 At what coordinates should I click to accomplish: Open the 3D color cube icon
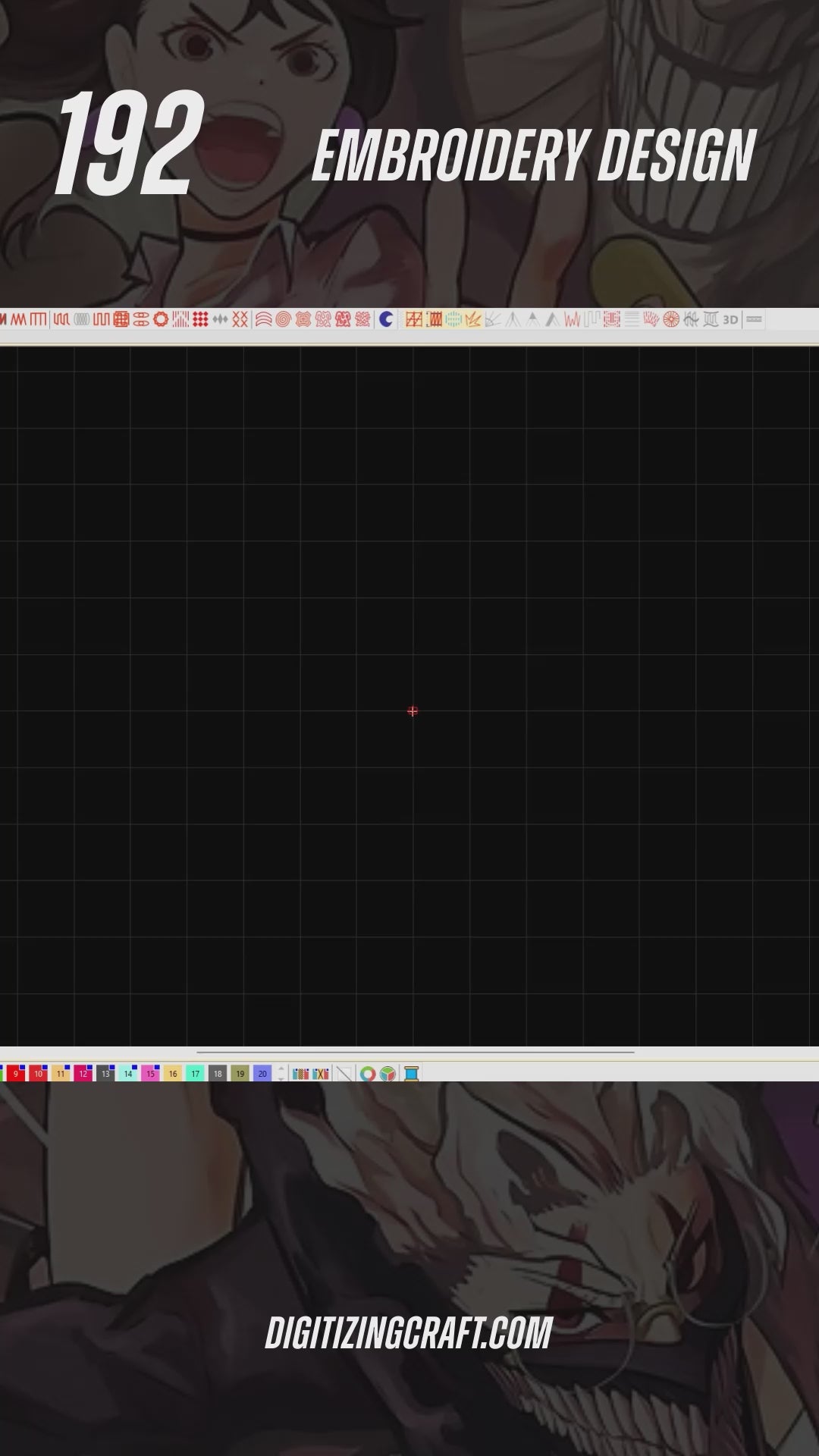coord(388,1074)
